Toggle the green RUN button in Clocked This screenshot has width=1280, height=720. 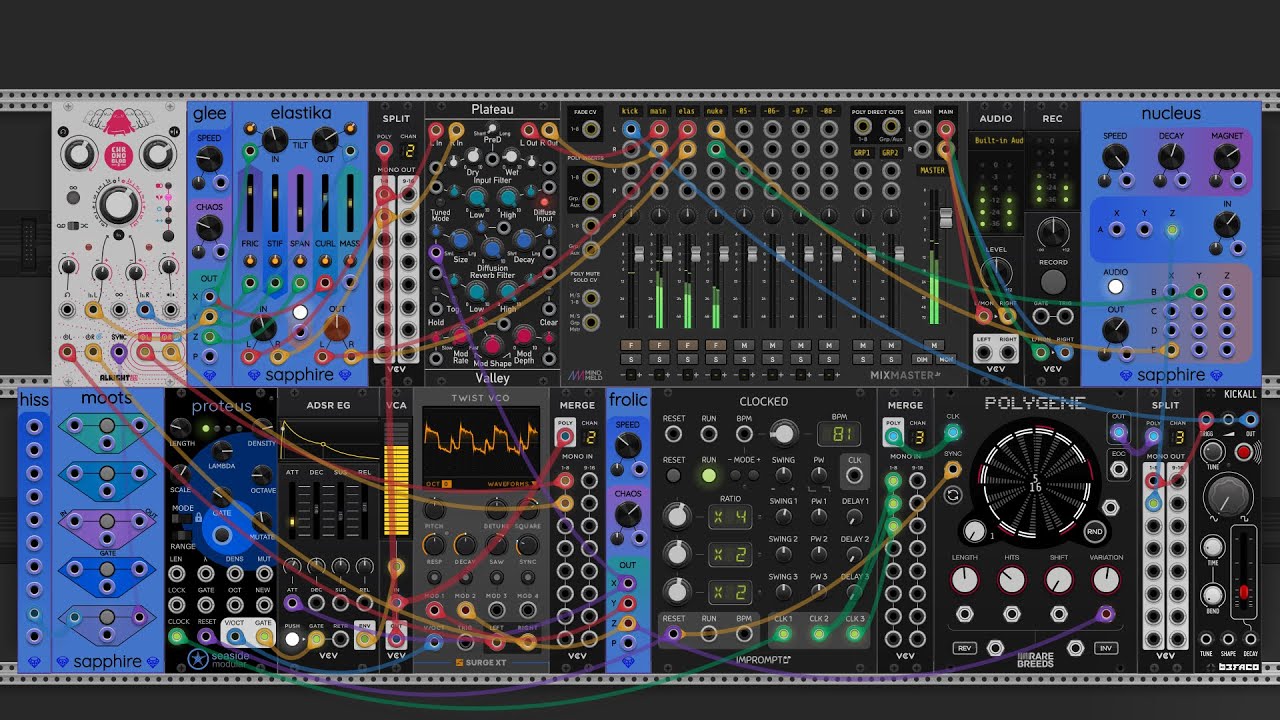(x=708, y=475)
